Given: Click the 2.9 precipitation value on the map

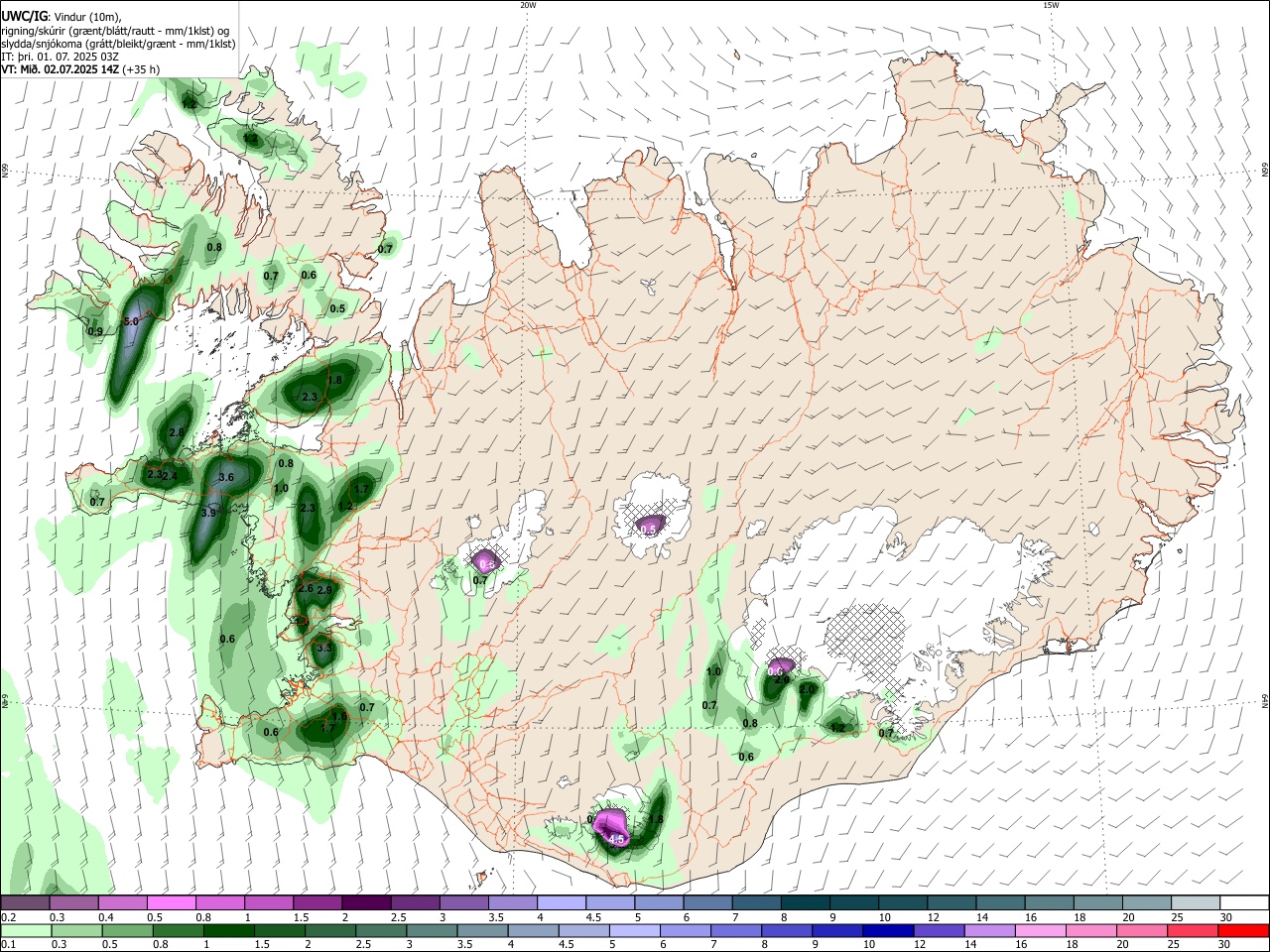Looking at the screenshot, I should coord(323,591).
